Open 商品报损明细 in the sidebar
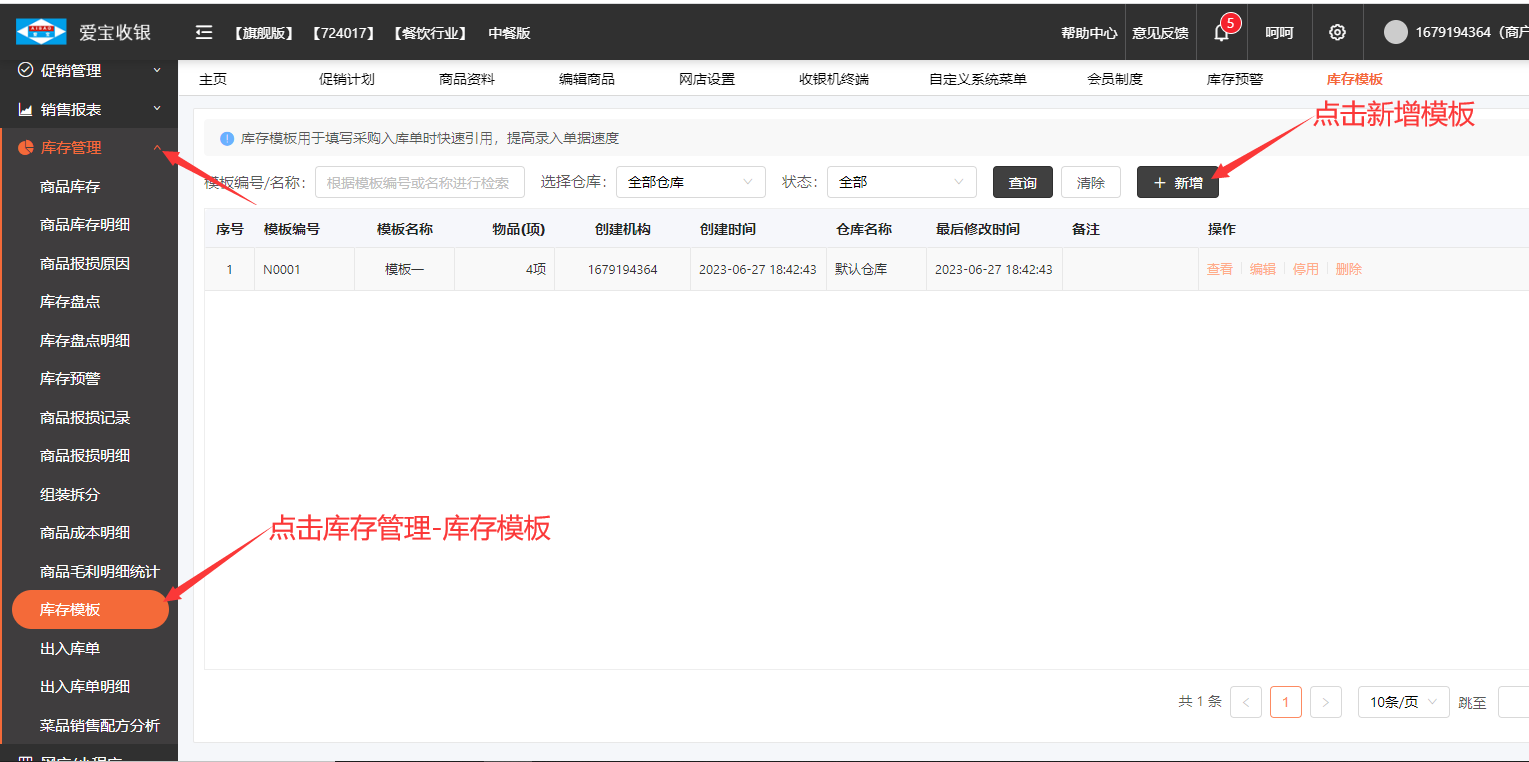The width and height of the screenshot is (1529, 762). (85, 456)
